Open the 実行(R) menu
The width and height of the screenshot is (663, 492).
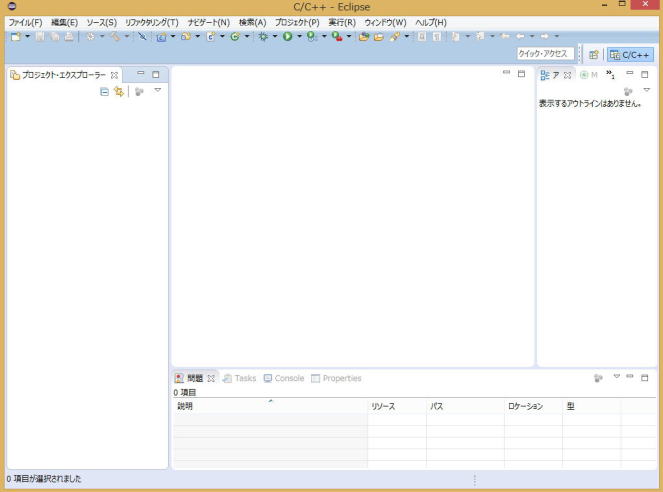point(342,22)
